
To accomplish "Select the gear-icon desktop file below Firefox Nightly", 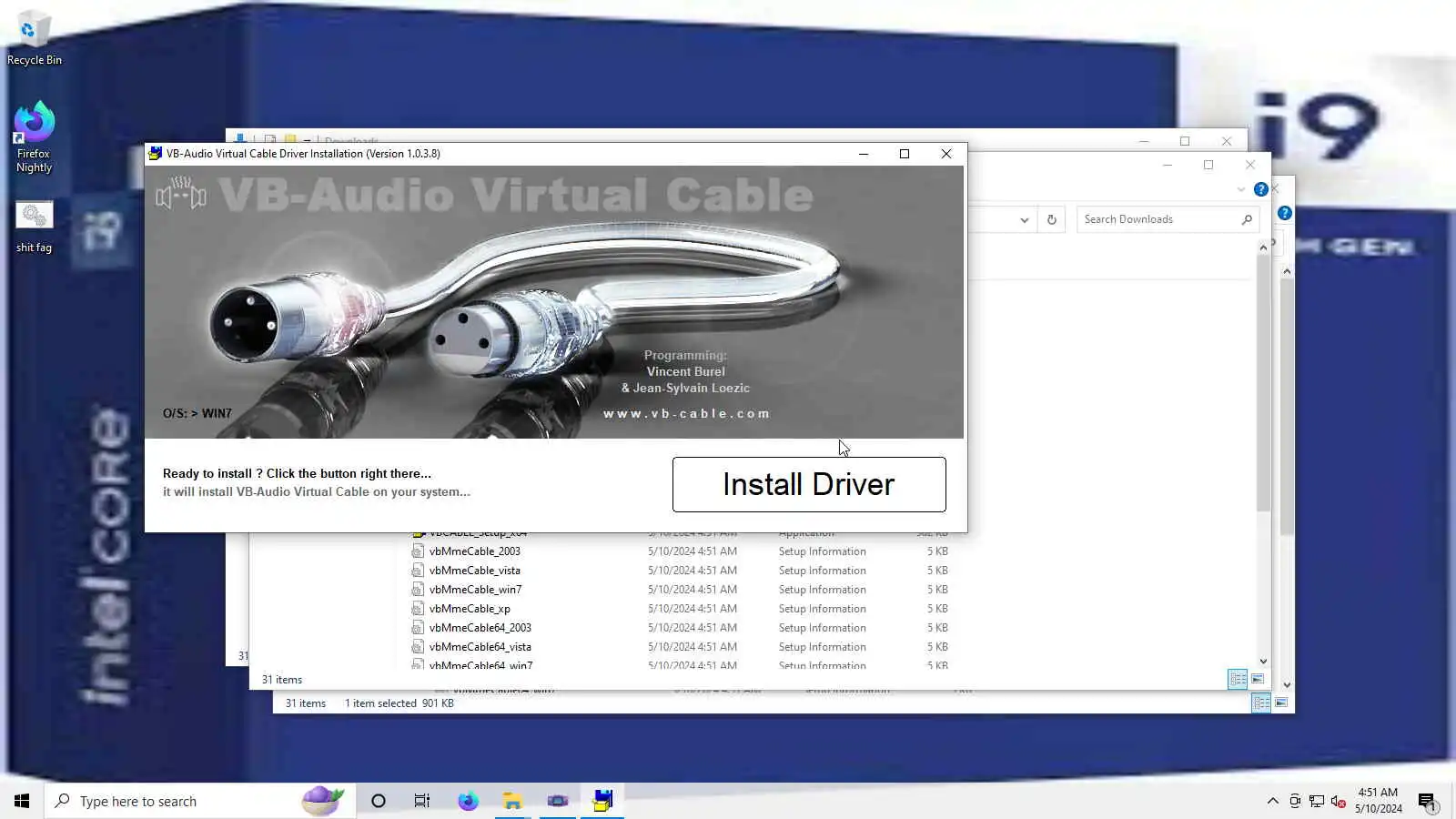I will (35, 227).
